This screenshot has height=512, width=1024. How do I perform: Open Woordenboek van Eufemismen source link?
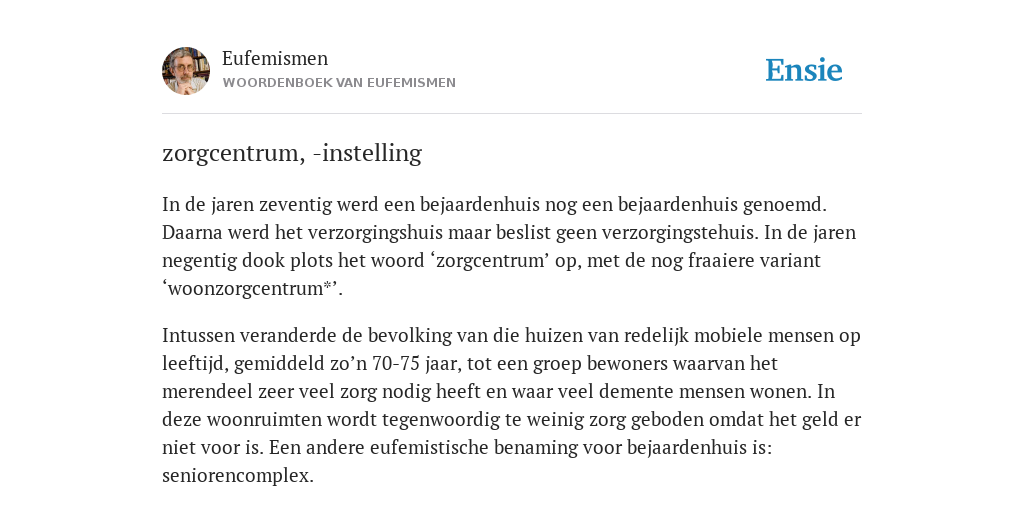[x=339, y=83]
